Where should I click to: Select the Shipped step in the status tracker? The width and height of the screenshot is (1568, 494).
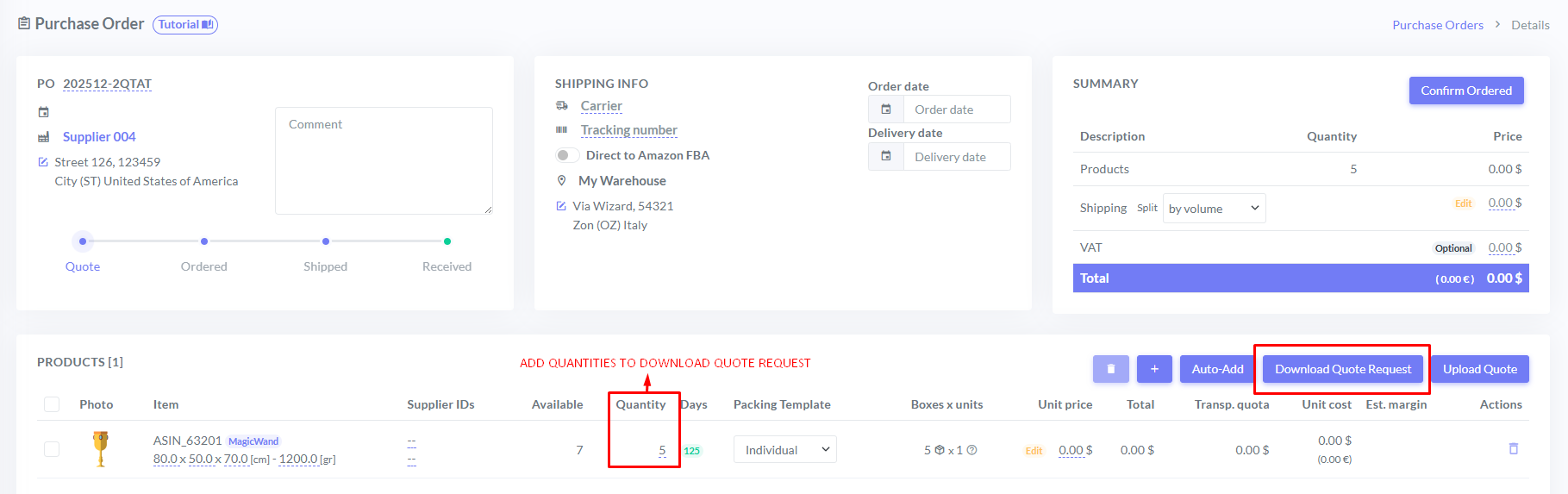point(326,242)
